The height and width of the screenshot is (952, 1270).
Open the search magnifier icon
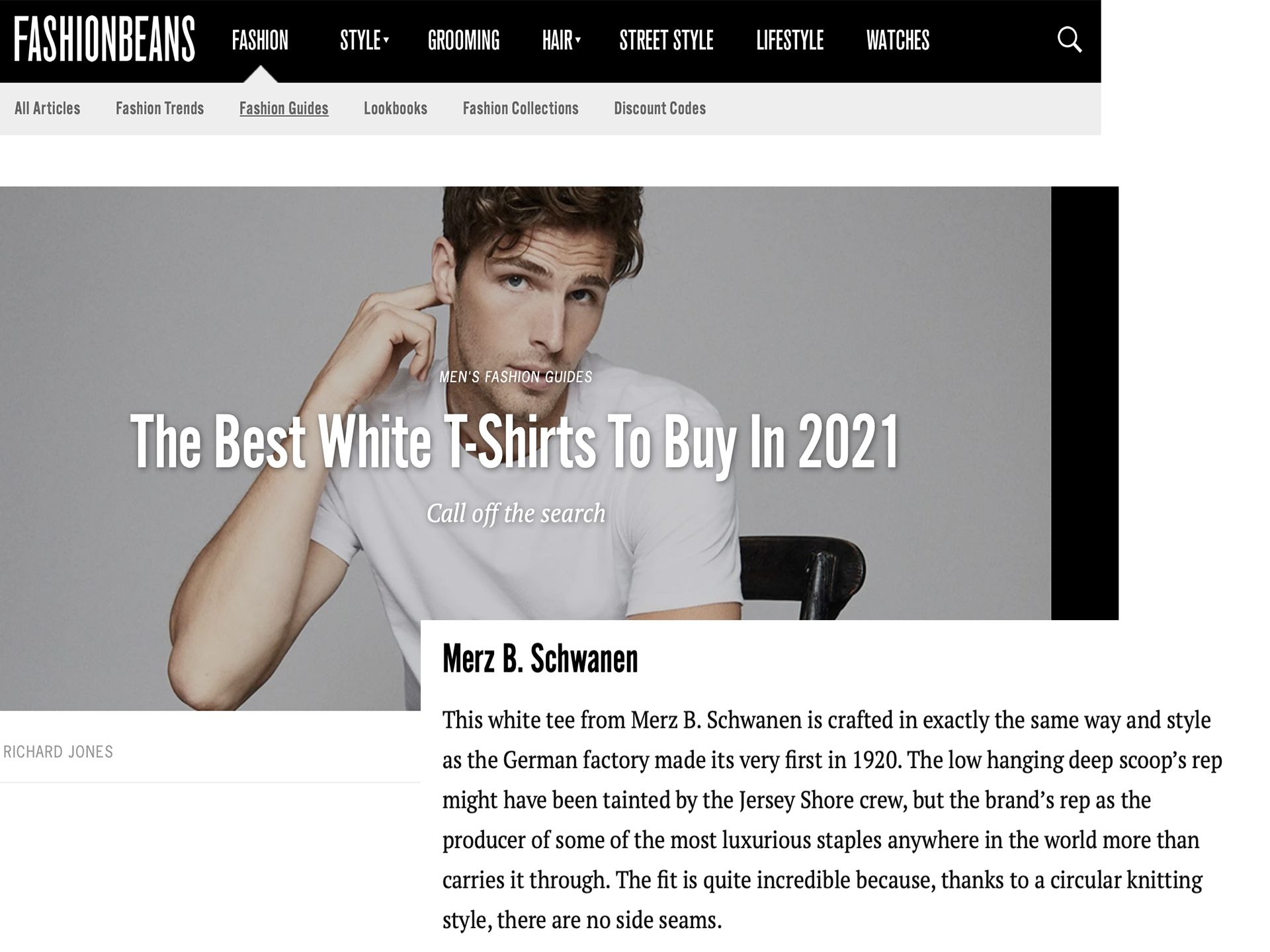1069,40
